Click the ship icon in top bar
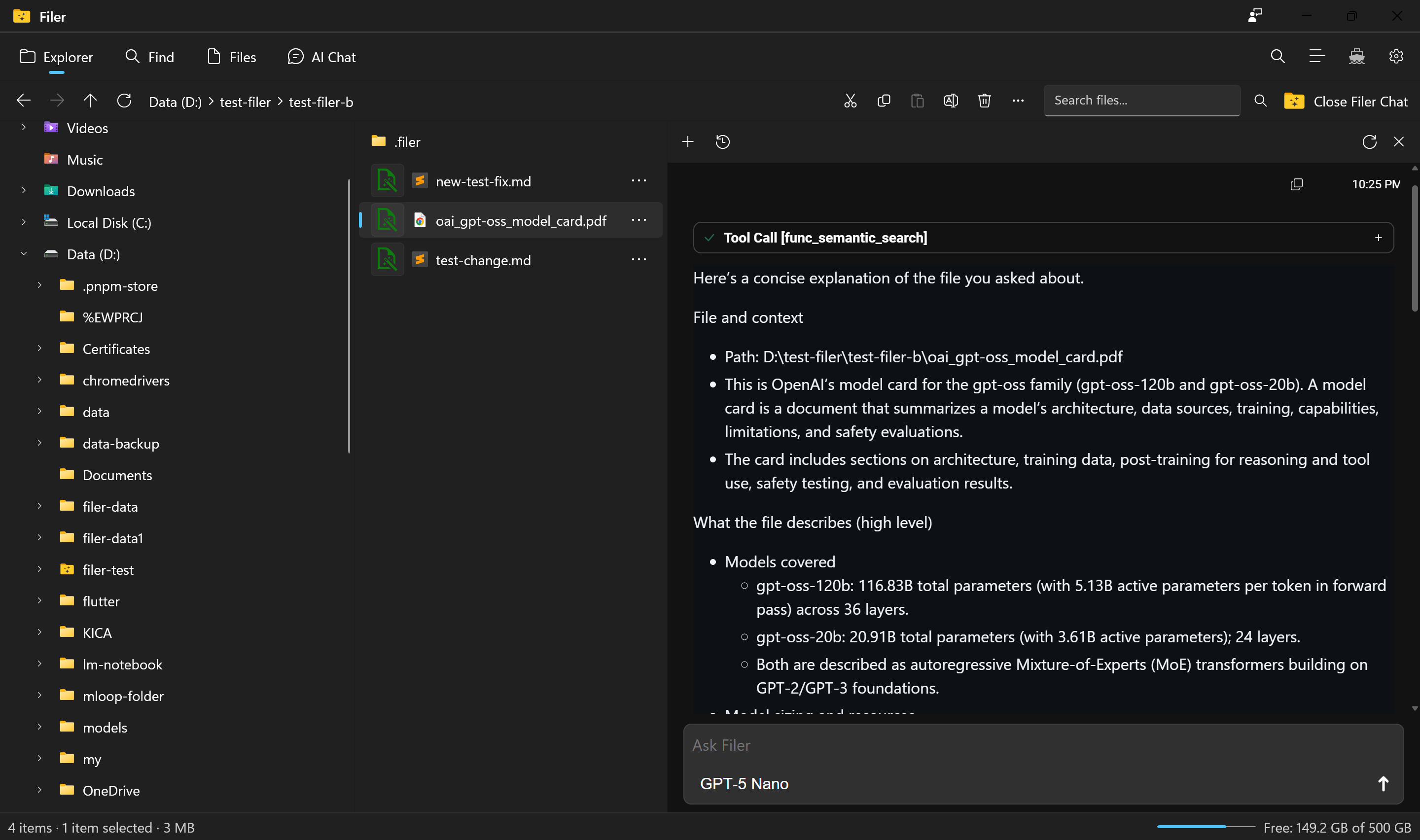The height and width of the screenshot is (840, 1420). (x=1356, y=57)
